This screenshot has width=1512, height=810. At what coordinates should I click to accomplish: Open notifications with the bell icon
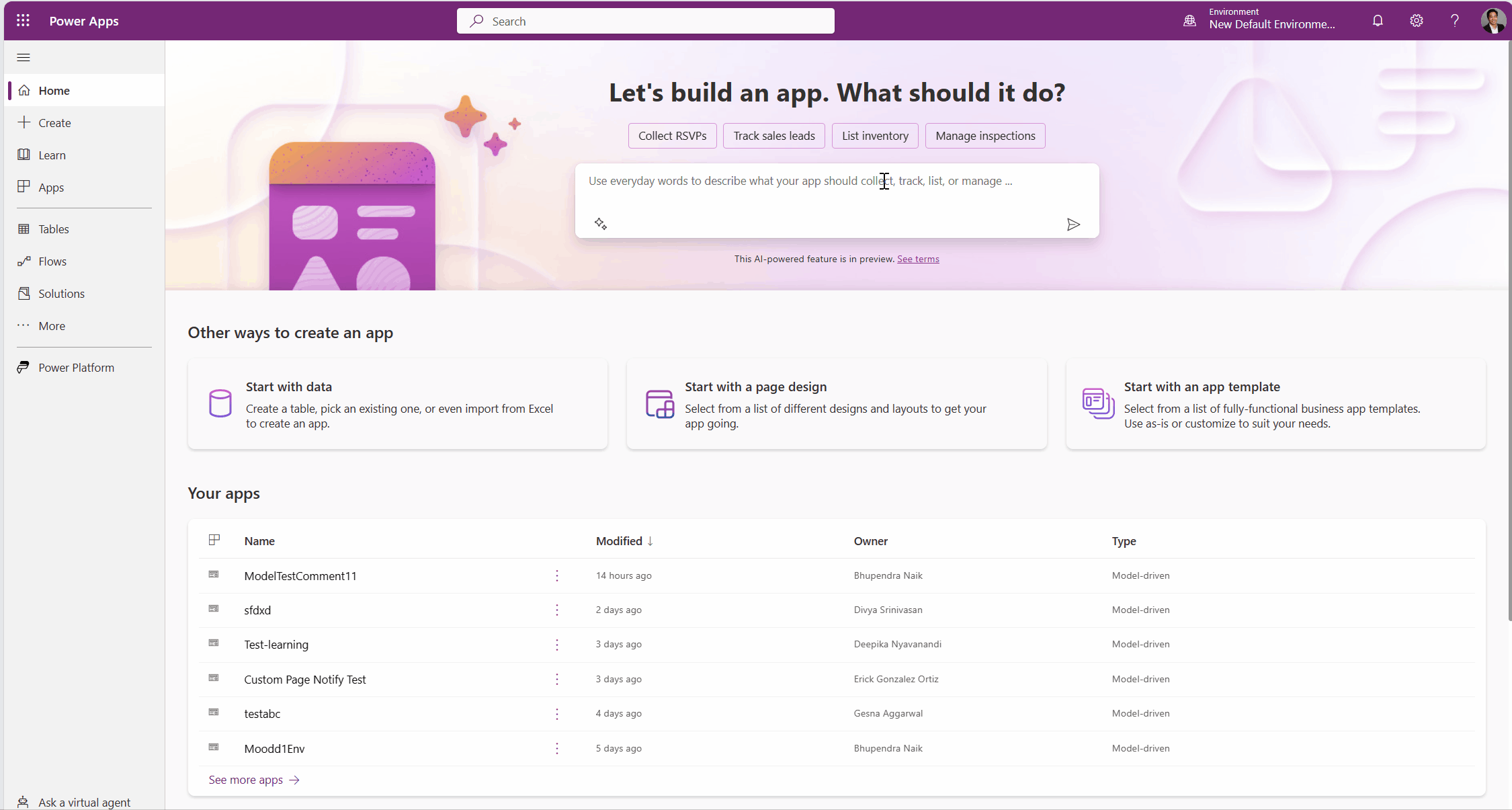1377,21
